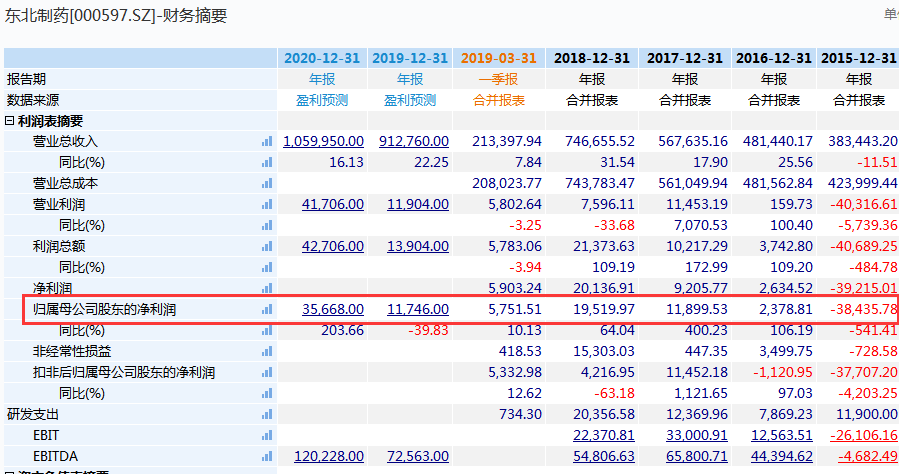Select the 研发支出 row label
The image size is (899, 474).
pyautogui.click(x=33, y=414)
